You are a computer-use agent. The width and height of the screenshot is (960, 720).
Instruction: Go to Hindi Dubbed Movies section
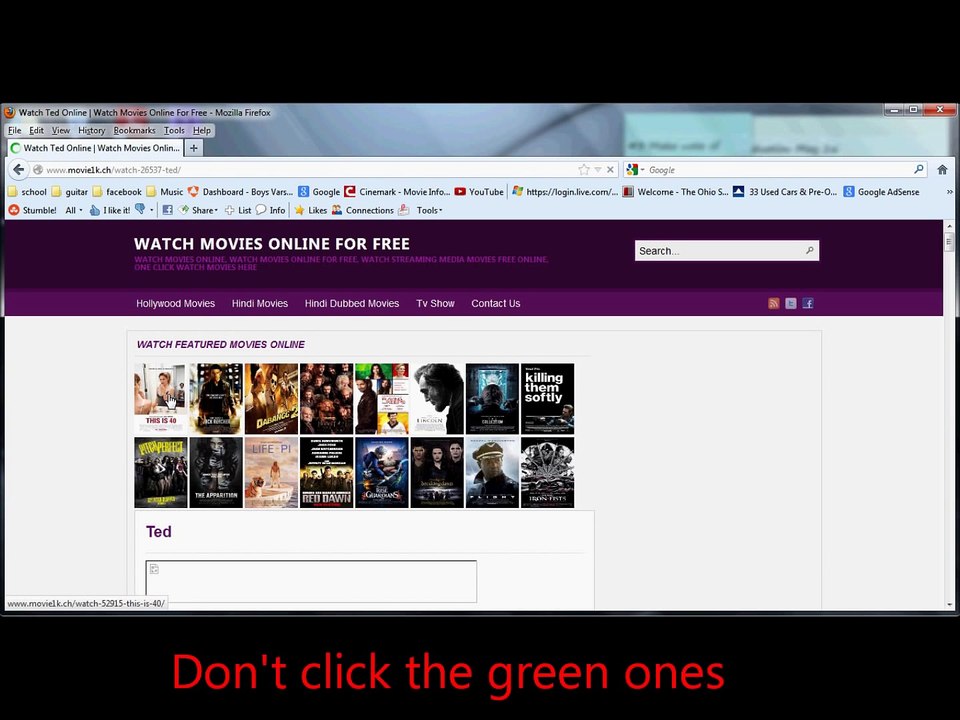click(x=352, y=303)
